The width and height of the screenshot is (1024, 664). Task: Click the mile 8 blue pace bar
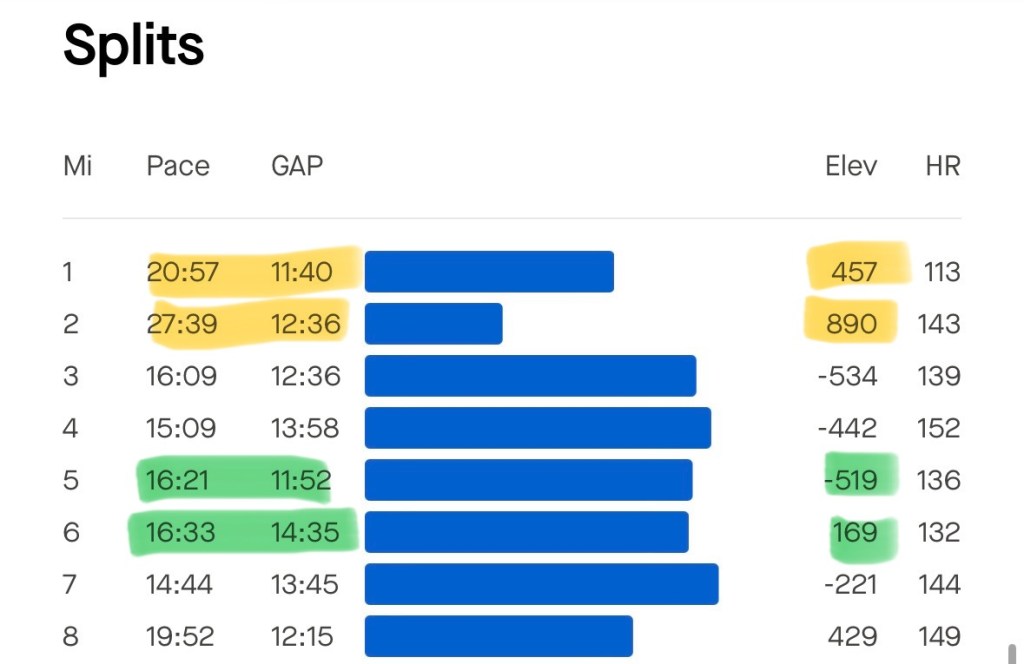click(x=498, y=636)
